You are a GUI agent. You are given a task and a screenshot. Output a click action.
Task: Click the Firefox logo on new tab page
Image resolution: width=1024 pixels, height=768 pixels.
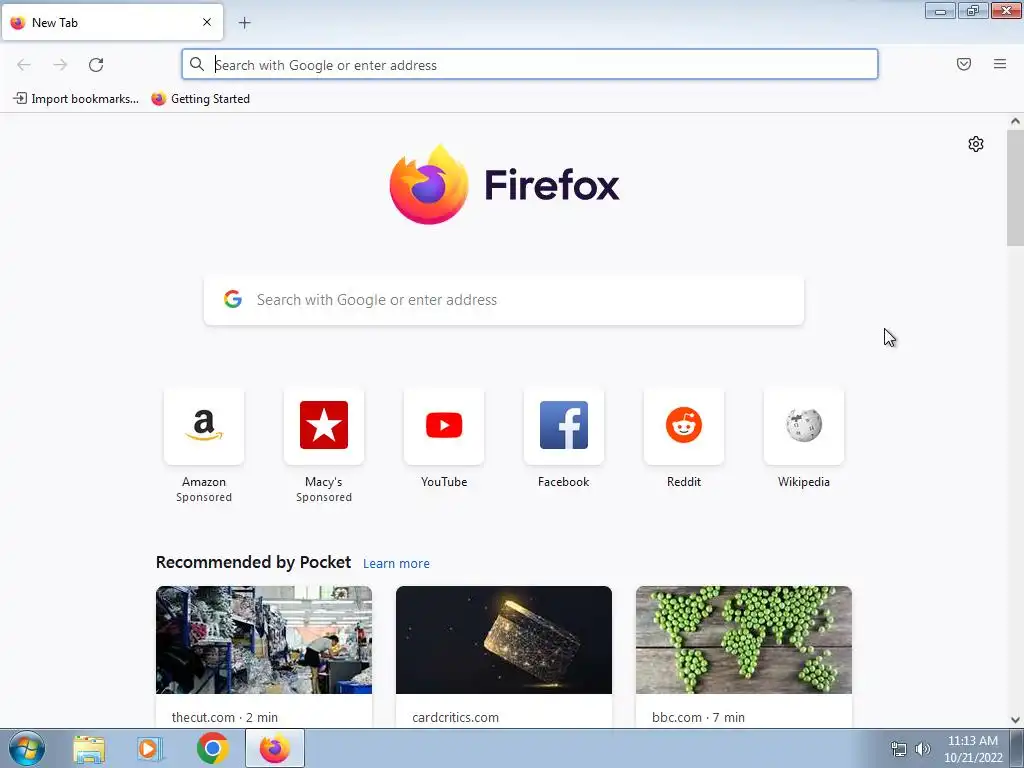point(504,185)
